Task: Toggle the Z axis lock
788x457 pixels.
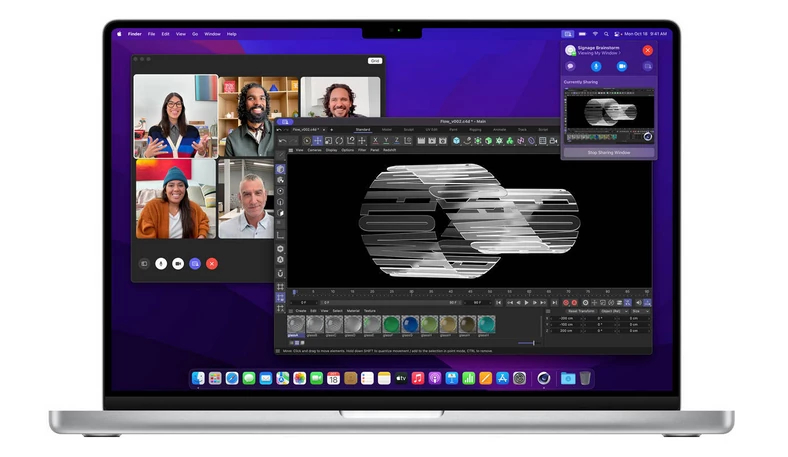Action: (x=397, y=141)
